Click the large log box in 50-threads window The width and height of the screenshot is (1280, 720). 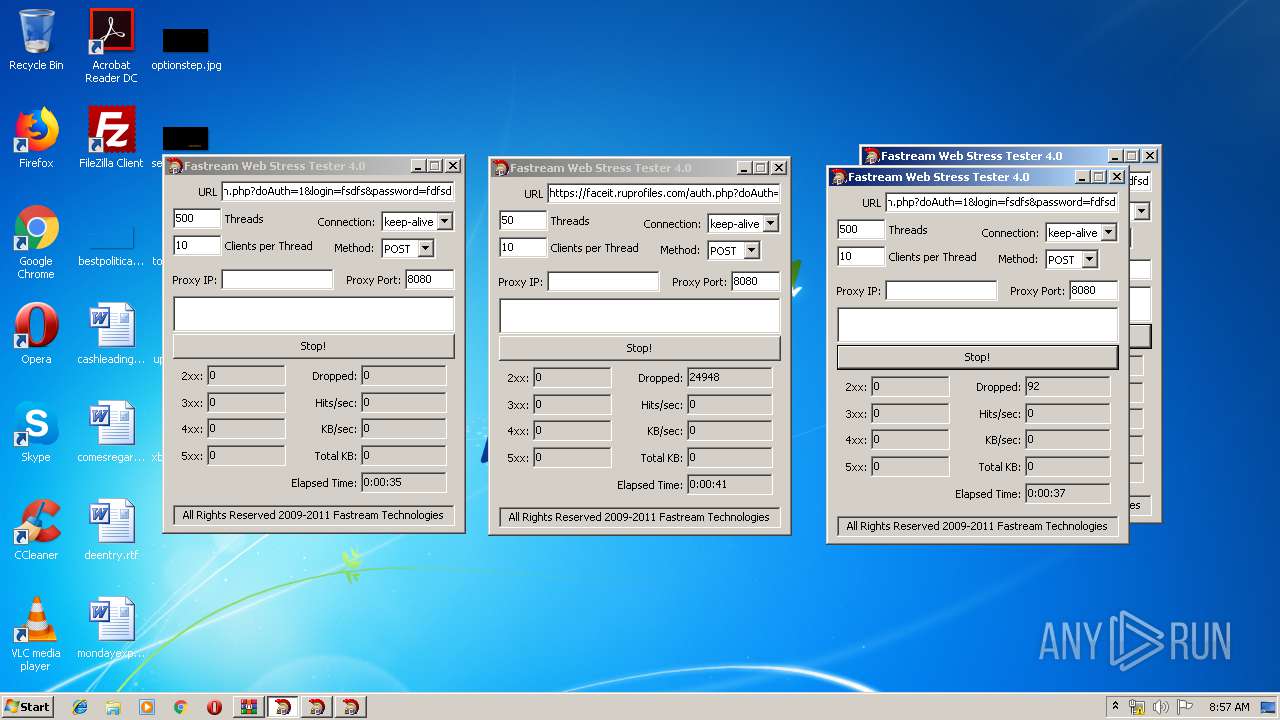(x=639, y=316)
